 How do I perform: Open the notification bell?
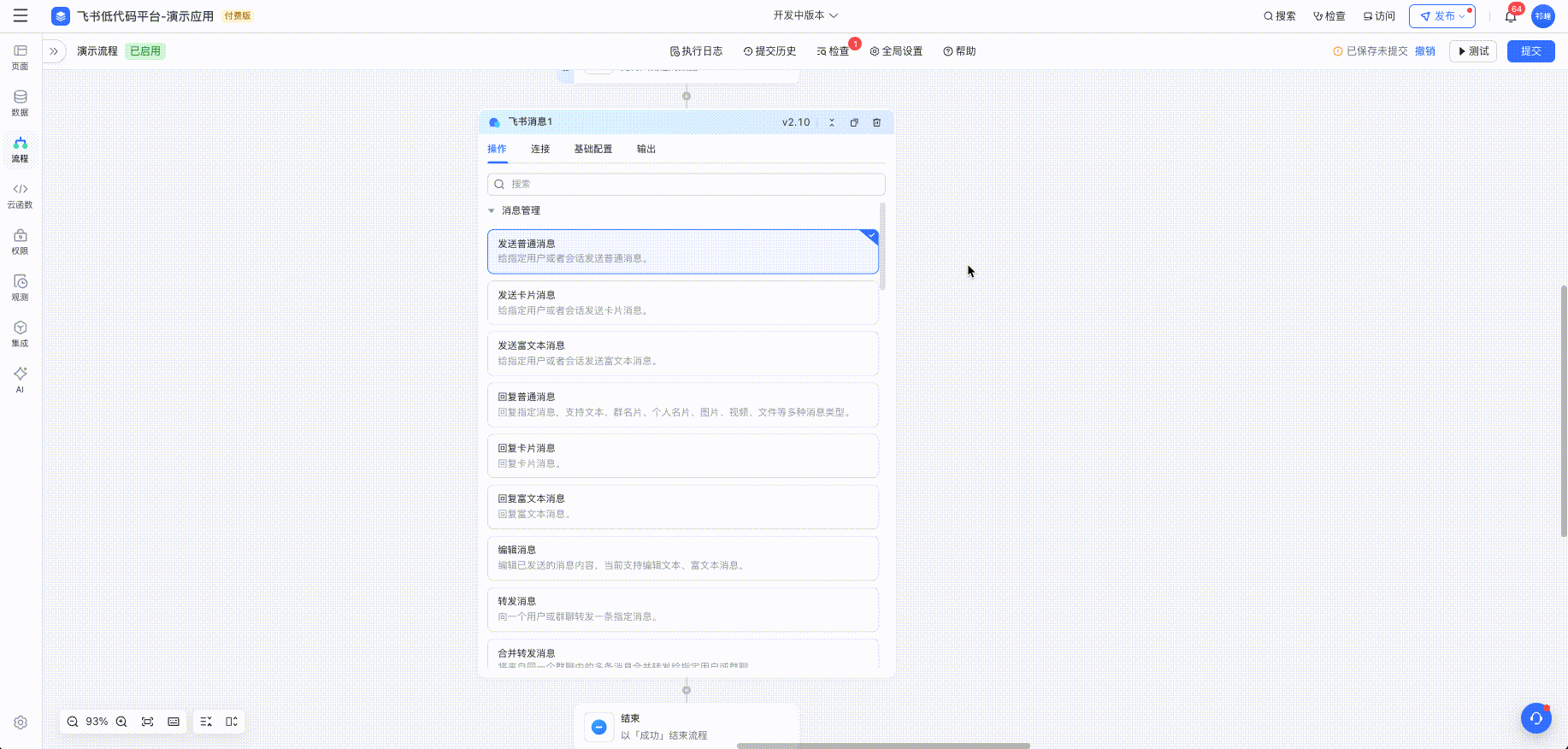(x=1511, y=16)
